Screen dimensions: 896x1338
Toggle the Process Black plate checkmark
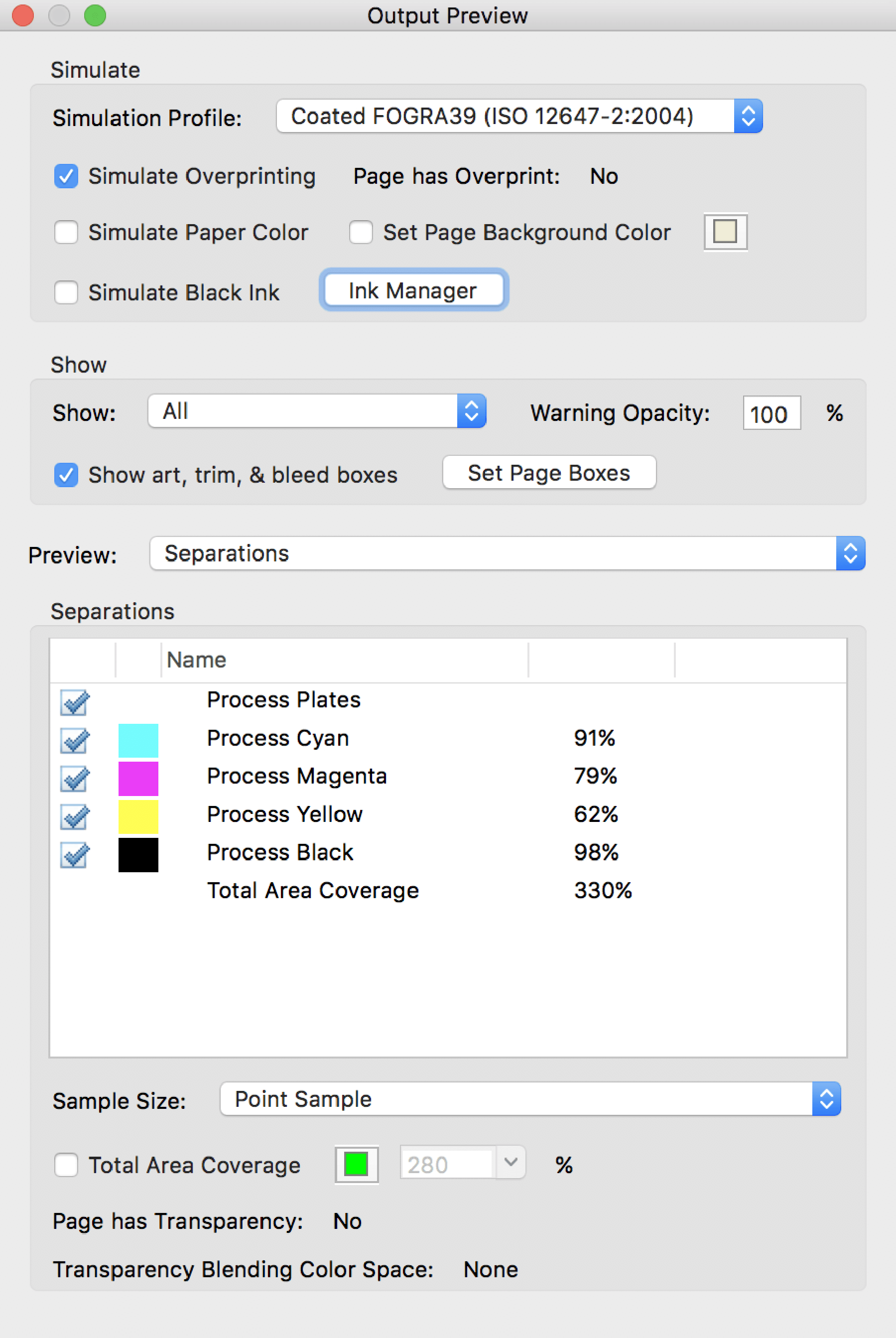pyautogui.click(x=74, y=855)
